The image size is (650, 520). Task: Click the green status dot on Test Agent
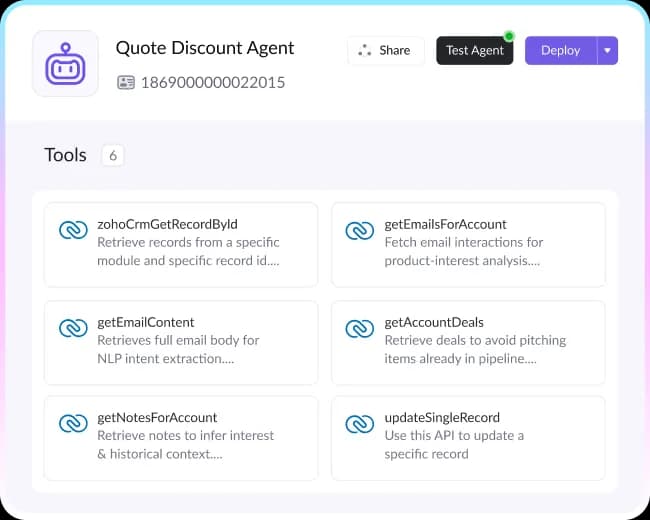509,36
